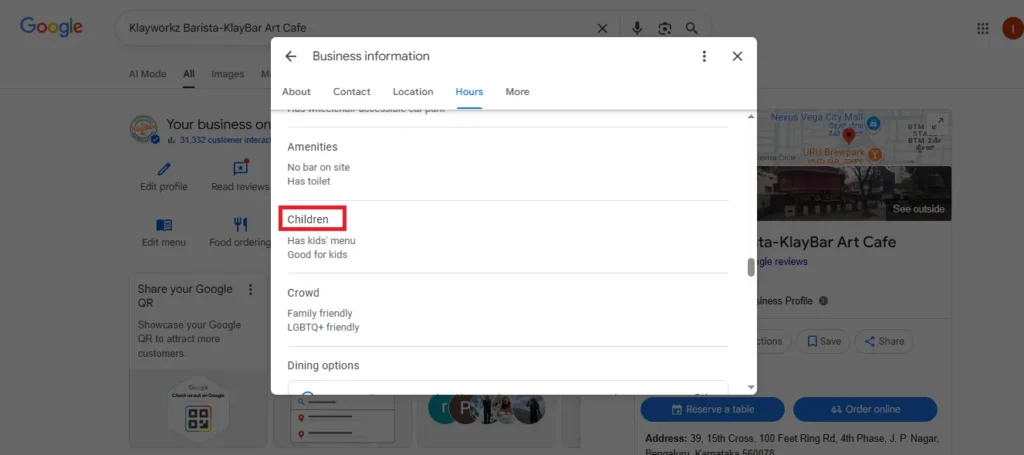Open the Google apps grid
The image size is (1024, 455).
982,28
